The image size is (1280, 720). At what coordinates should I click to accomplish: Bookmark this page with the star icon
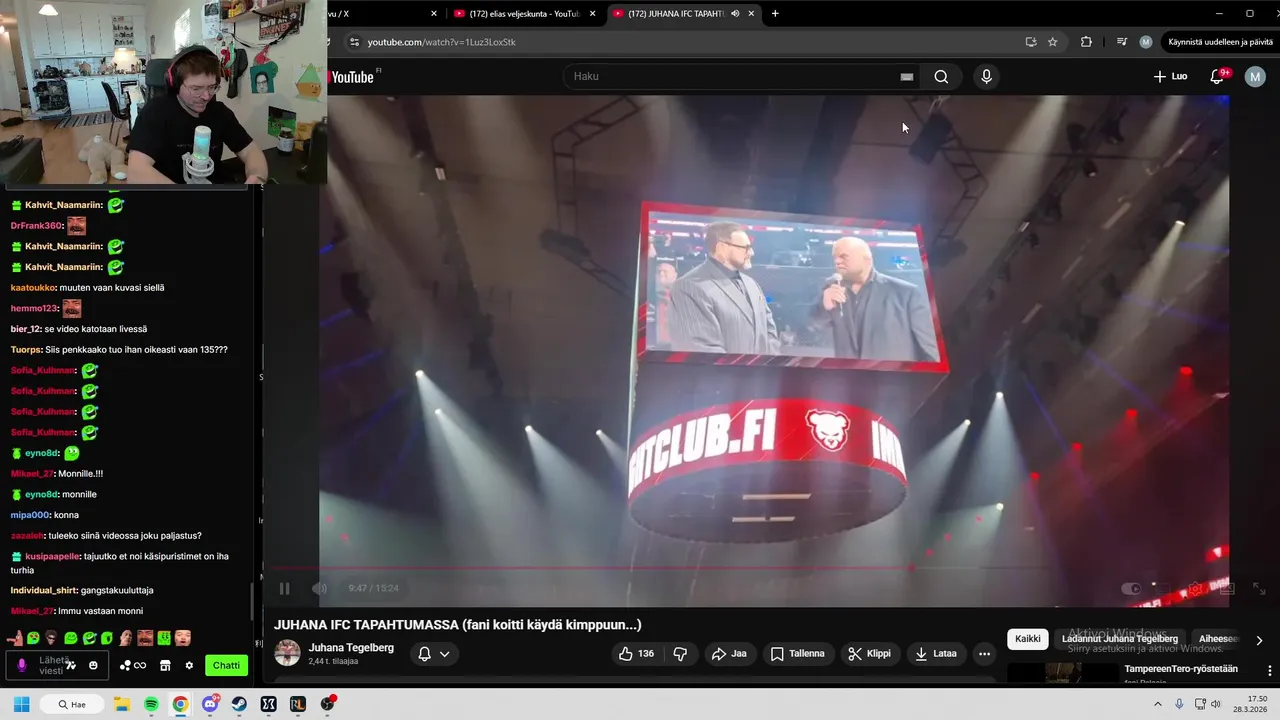[x=1053, y=42]
